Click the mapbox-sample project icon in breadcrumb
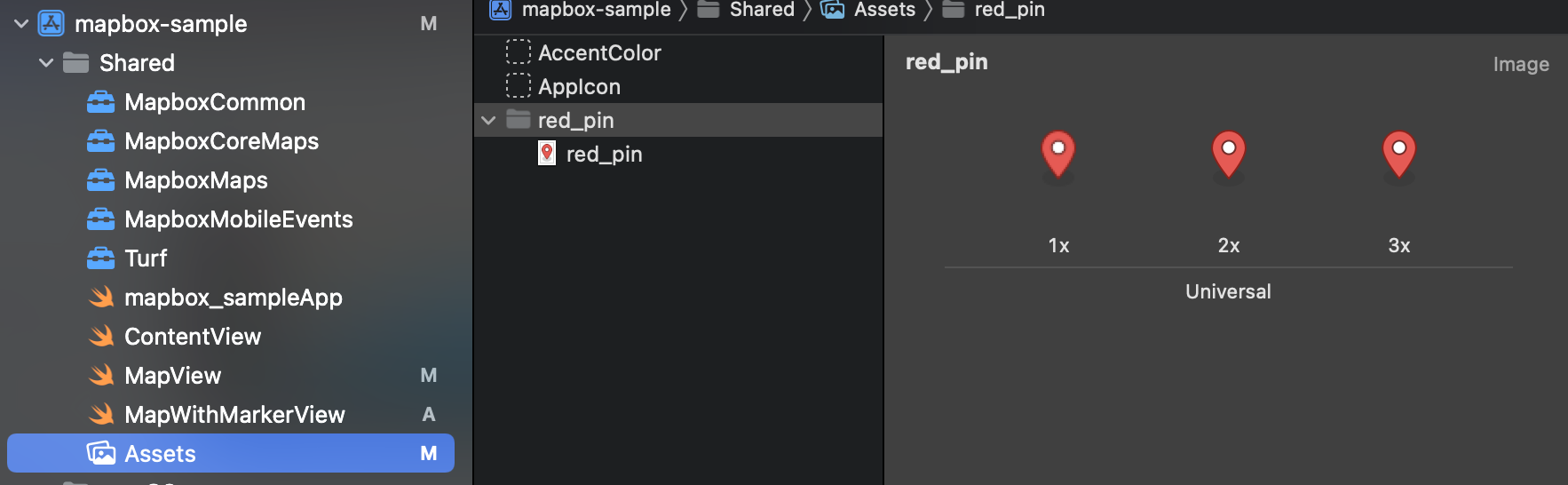The image size is (1568, 485). (501, 10)
